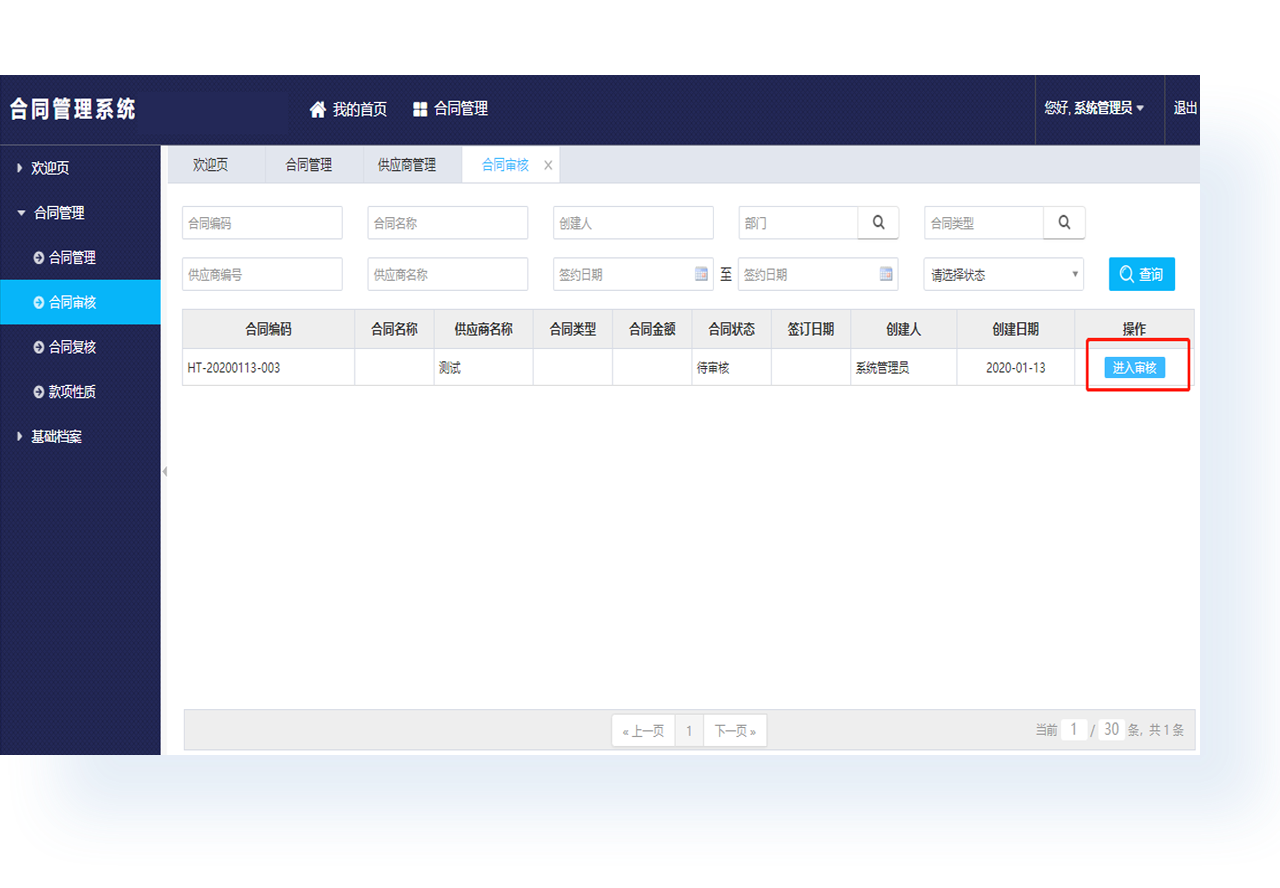Screen dimensions: 1280x888
Task: Collapse the sidebar using the splitter arrow
Action: [165, 471]
